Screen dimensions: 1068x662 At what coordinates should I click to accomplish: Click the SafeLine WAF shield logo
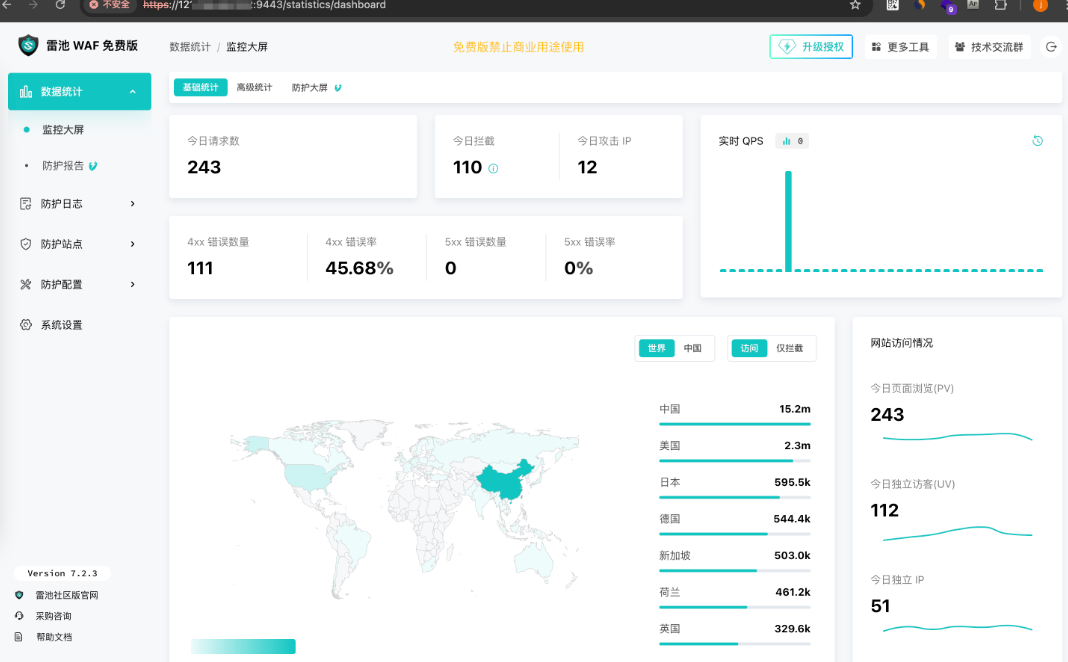(28, 46)
